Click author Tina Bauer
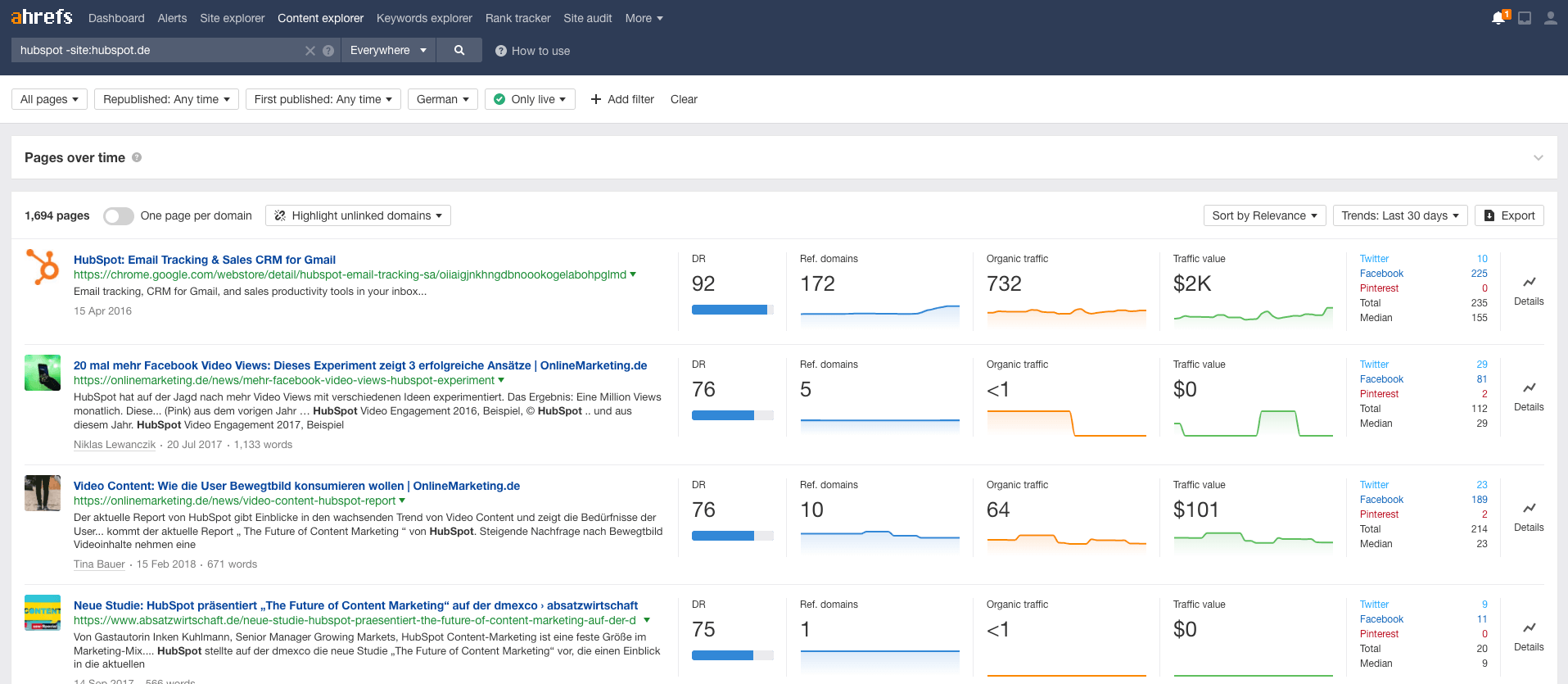1568x684 pixels. [99, 564]
